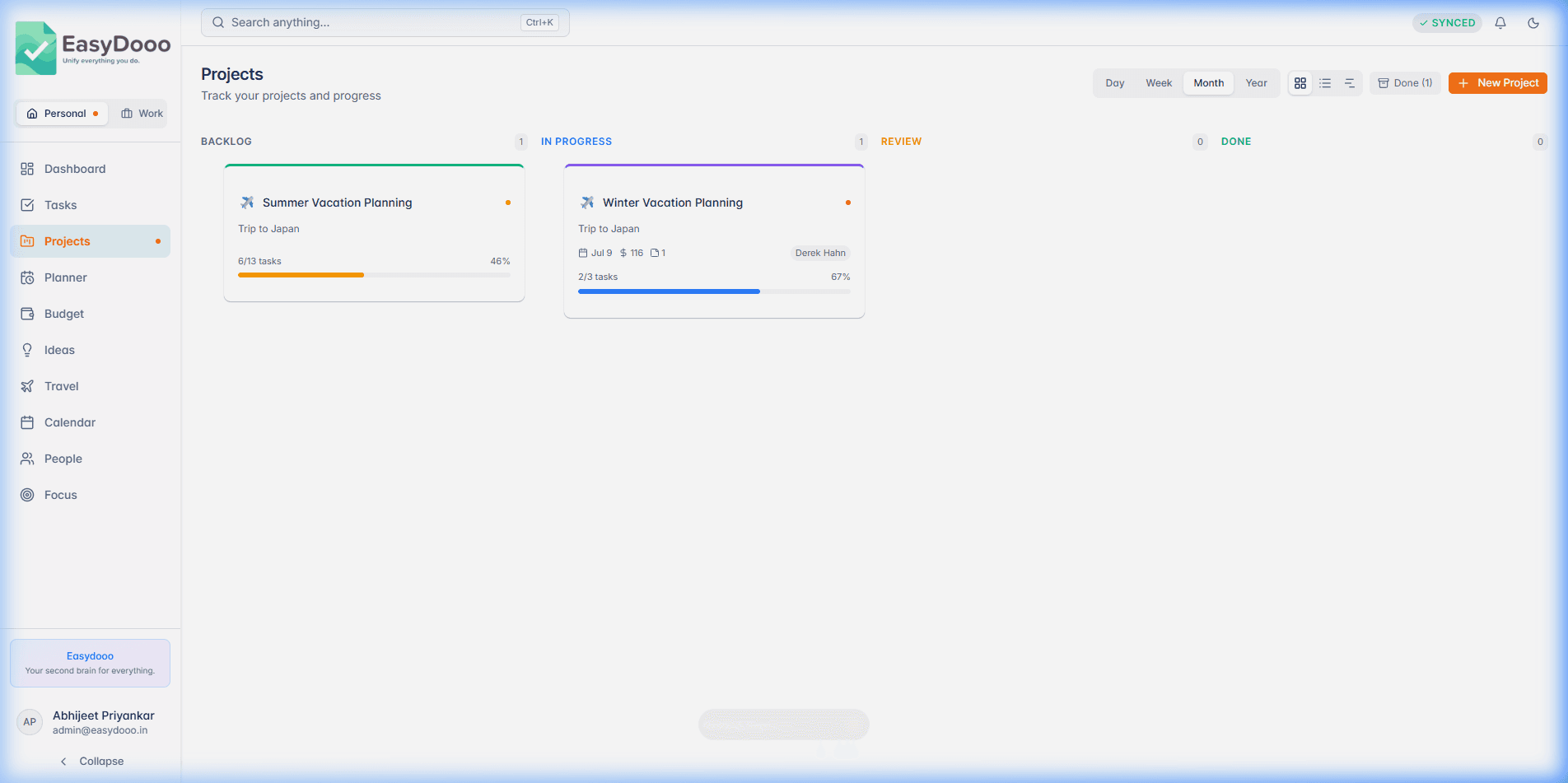Click Winter Vacation blue progress bar
This screenshot has height=783, width=1568.
(669, 291)
